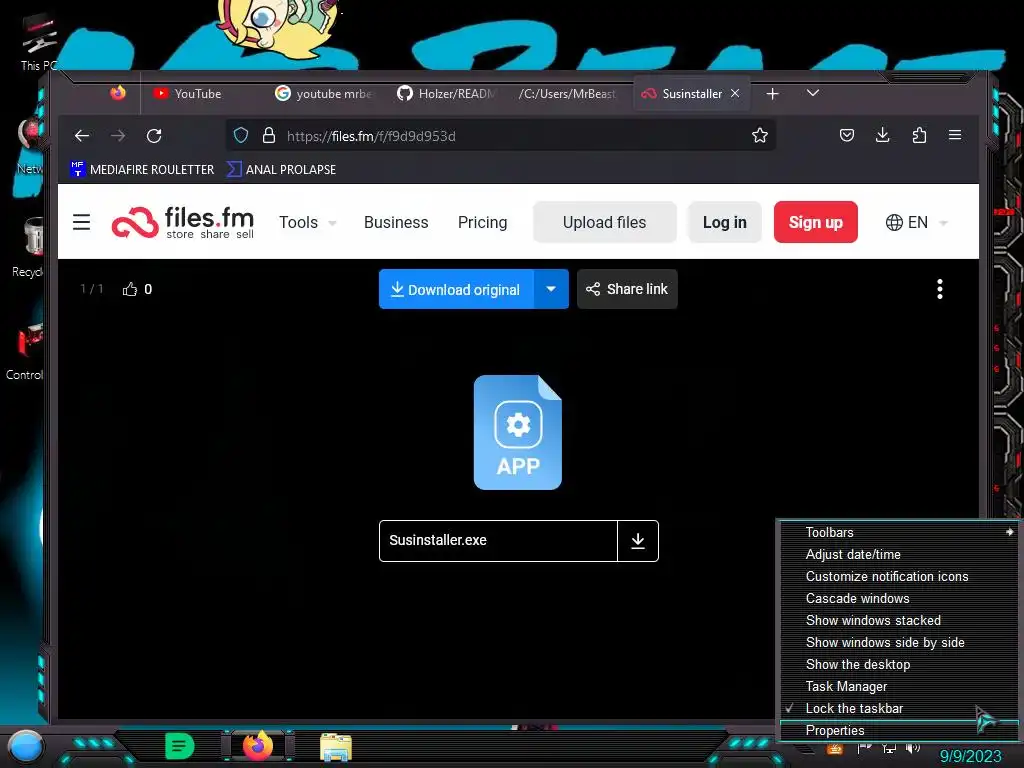The image size is (1024, 768).
Task: Switch to the youtube mrbe Google tab
Action: tap(325, 93)
